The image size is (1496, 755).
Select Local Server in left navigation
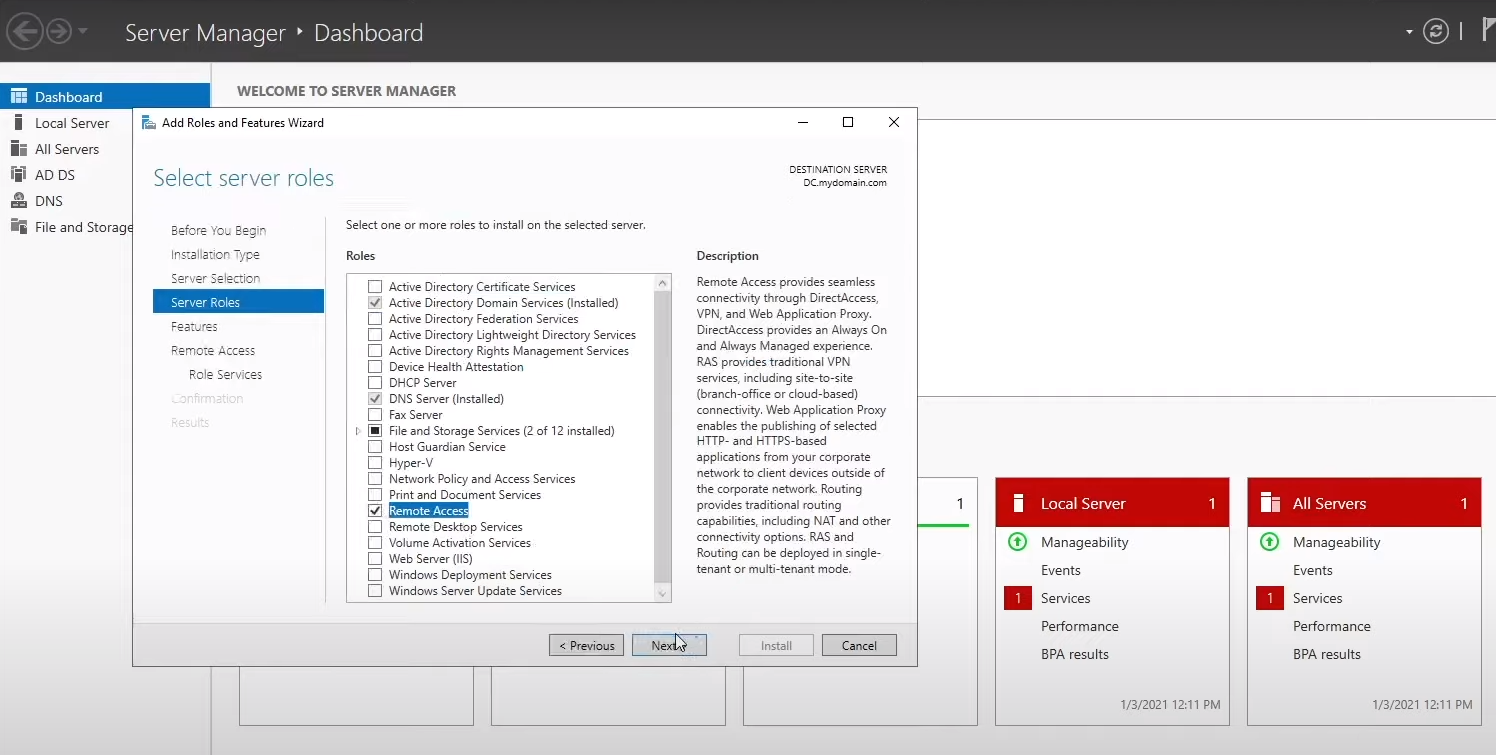coord(72,123)
